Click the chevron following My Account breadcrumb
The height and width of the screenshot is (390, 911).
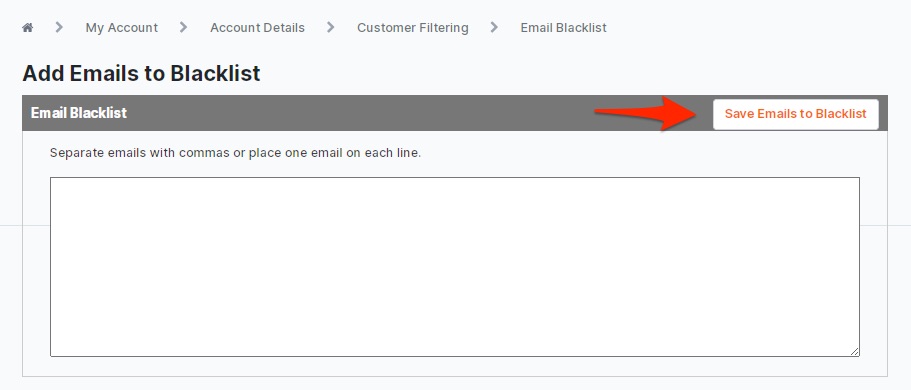pos(184,27)
